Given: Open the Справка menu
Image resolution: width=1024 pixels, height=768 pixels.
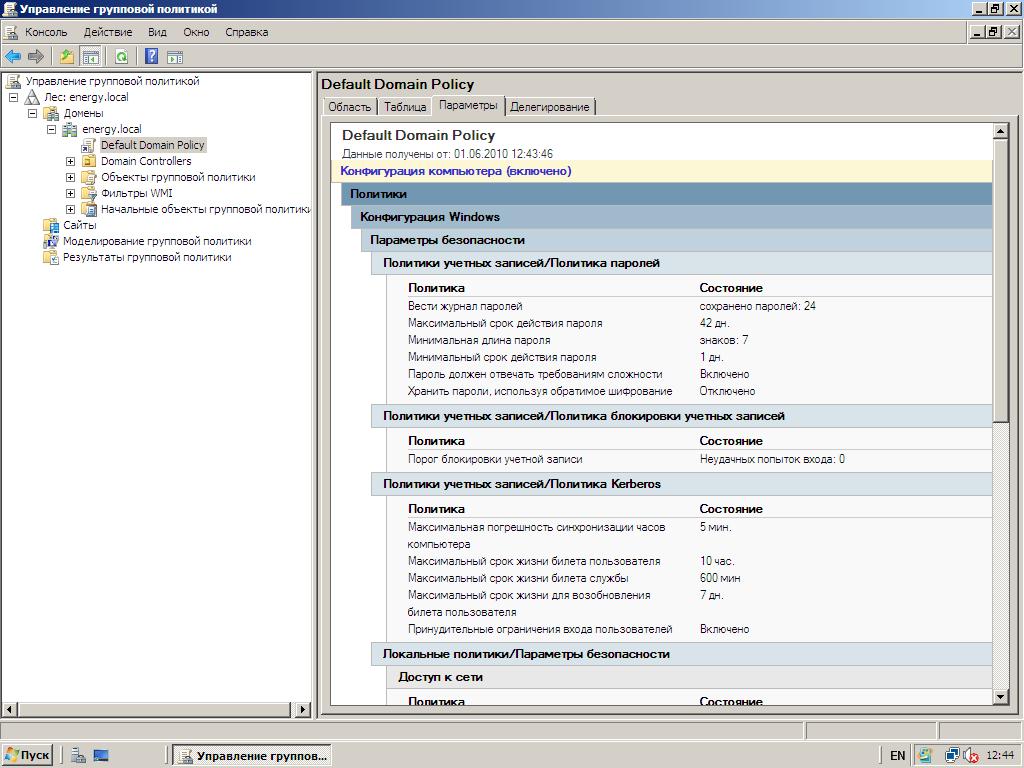Looking at the screenshot, I should pyautogui.click(x=246, y=32).
